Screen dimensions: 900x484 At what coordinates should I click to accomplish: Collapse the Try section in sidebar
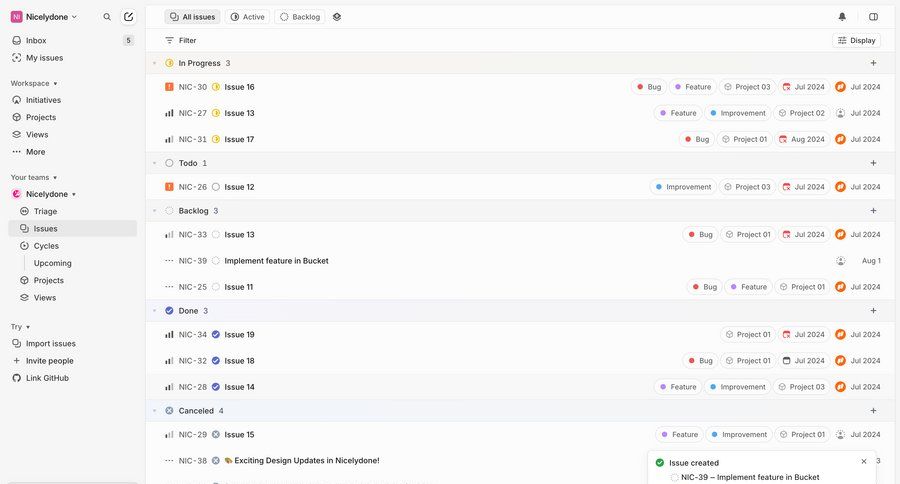click(x=20, y=327)
